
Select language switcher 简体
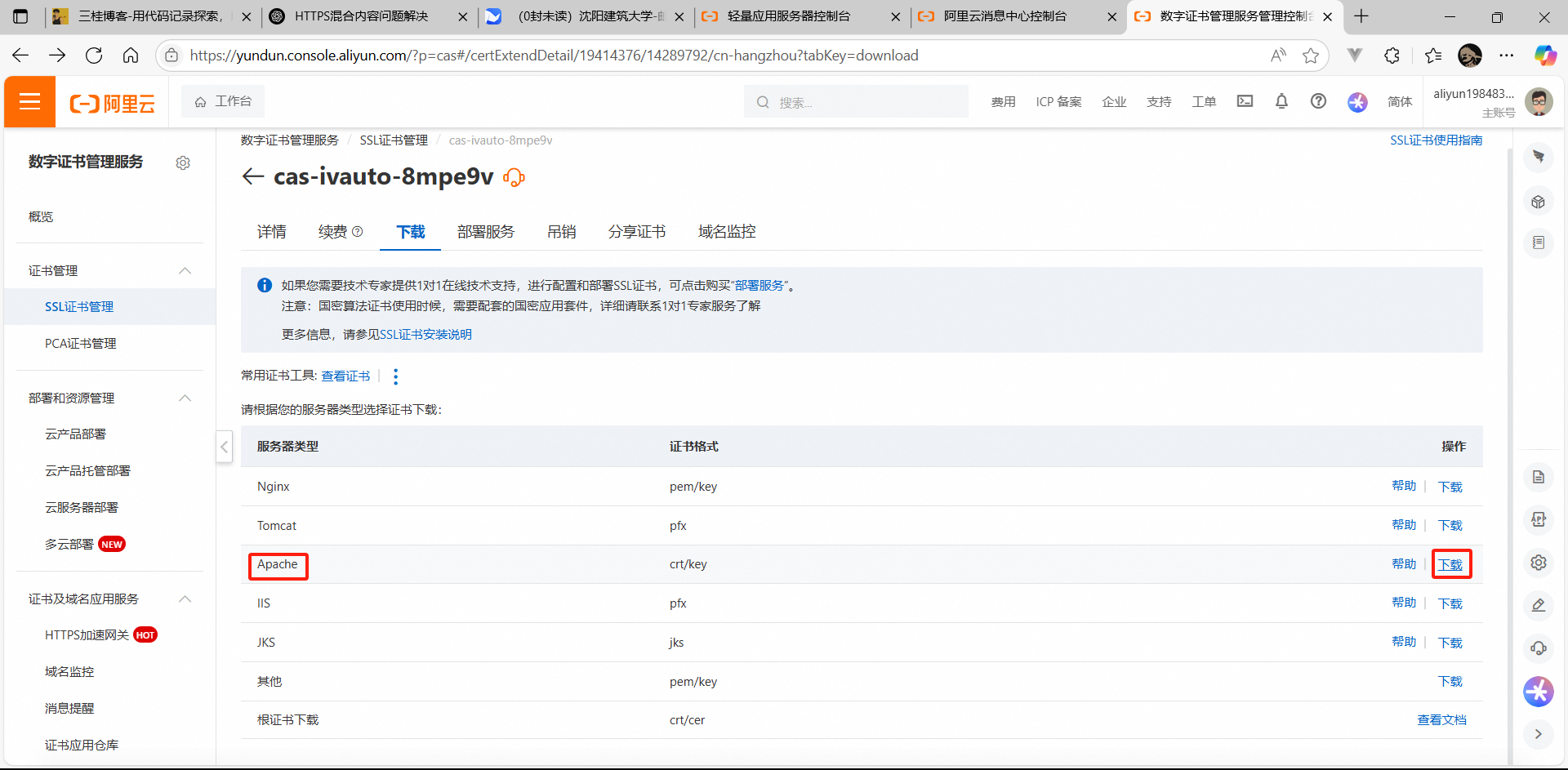[1399, 102]
